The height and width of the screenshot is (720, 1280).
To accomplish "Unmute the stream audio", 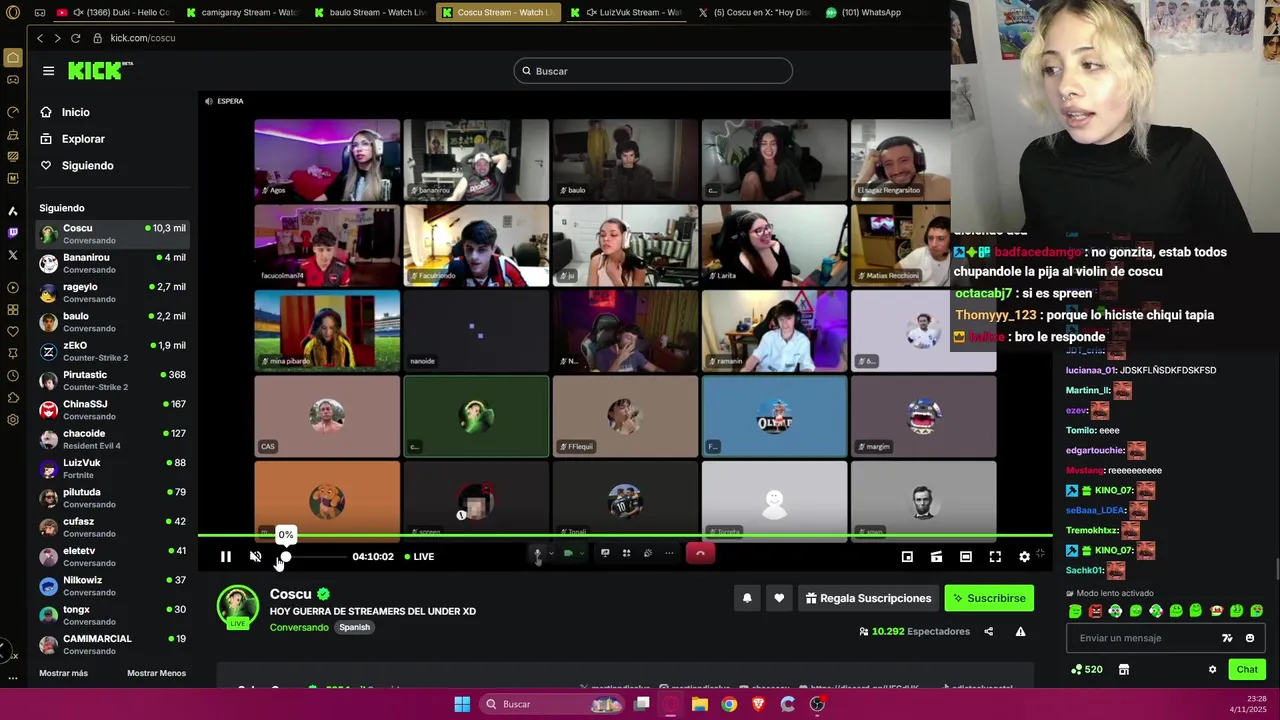I will 255,557.
